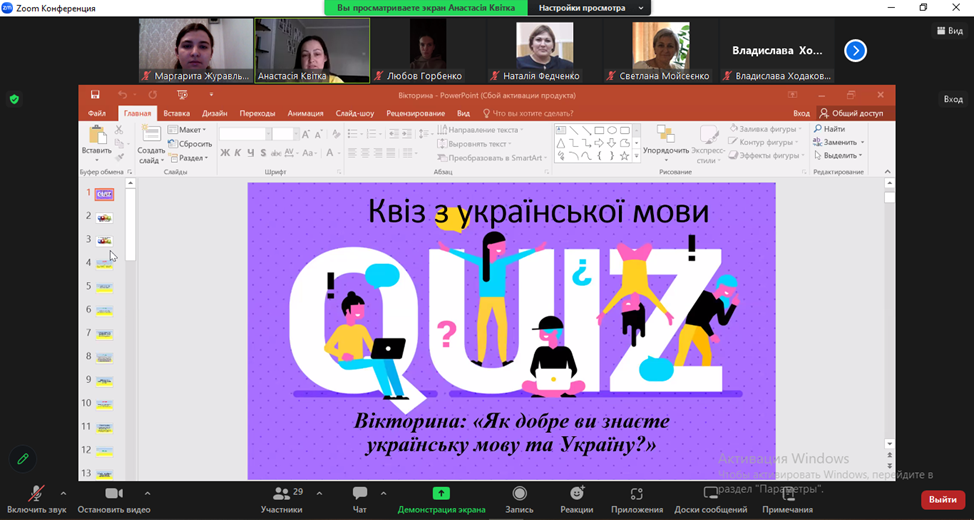974x520 pixels.
Task: Click the Create slide (Создать слайд) icon
Action: point(151,134)
